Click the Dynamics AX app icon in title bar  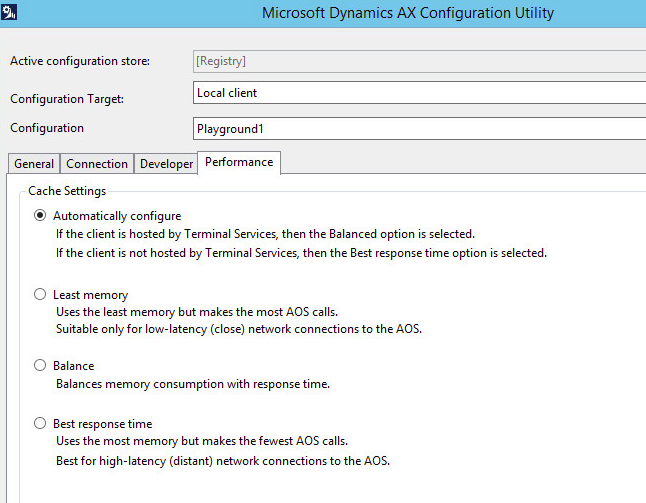(9, 12)
